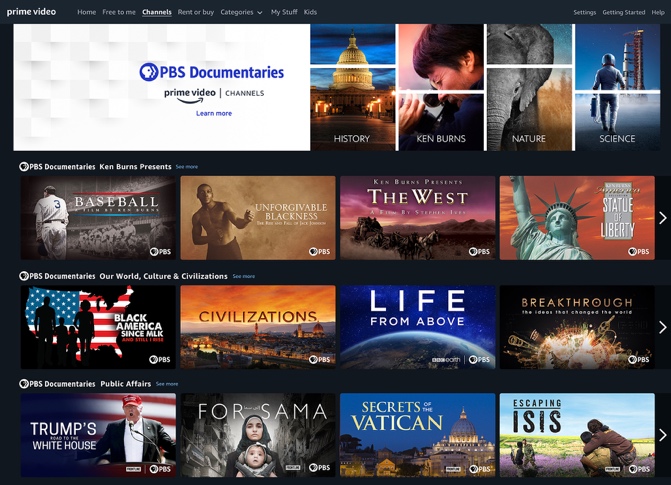
Task: Expand the Categories dropdown
Action: click(241, 12)
